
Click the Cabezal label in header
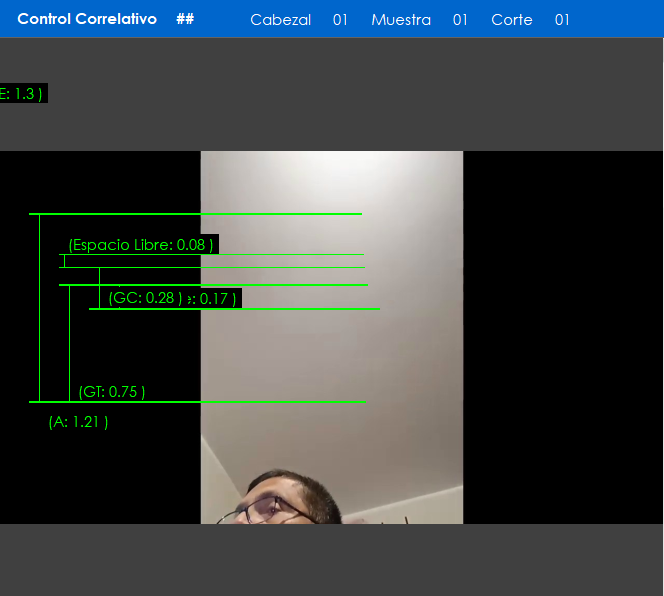[280, 20]
